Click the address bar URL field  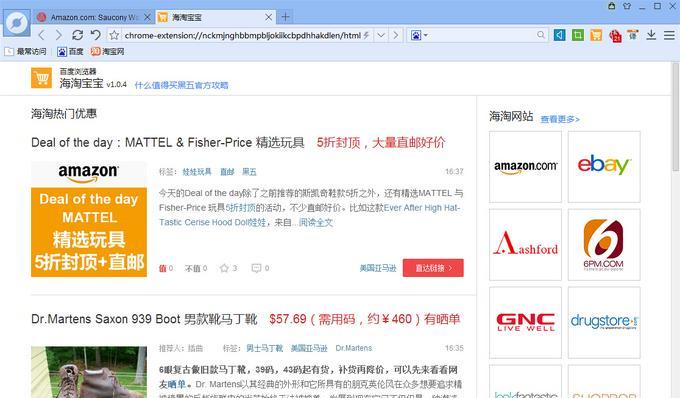click(242, 35)
